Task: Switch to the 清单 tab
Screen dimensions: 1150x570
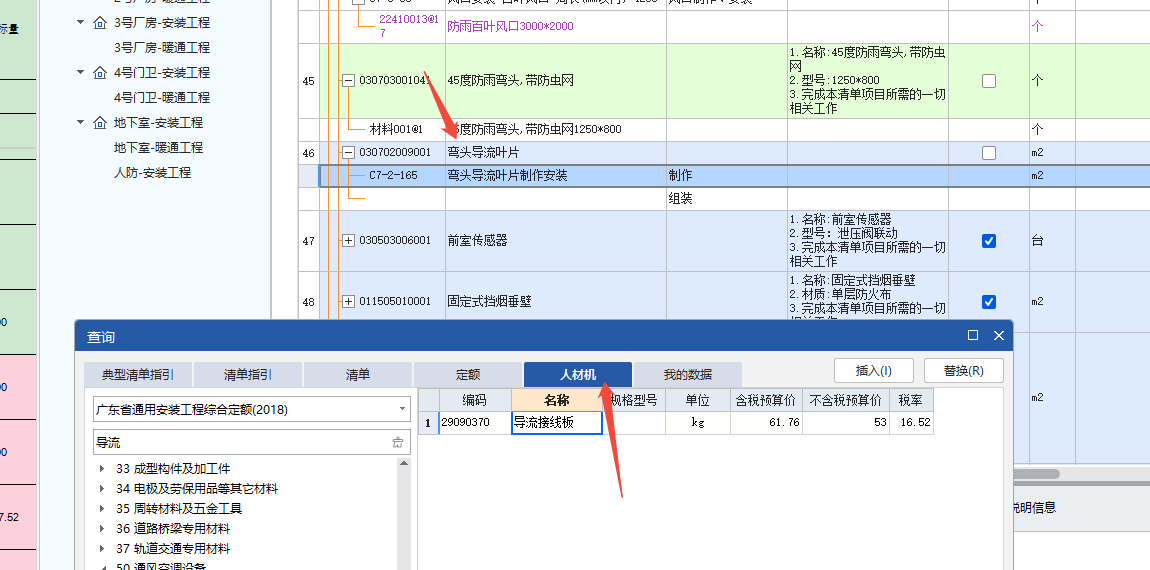Action: pyautogui.click(x=358, y=375)
